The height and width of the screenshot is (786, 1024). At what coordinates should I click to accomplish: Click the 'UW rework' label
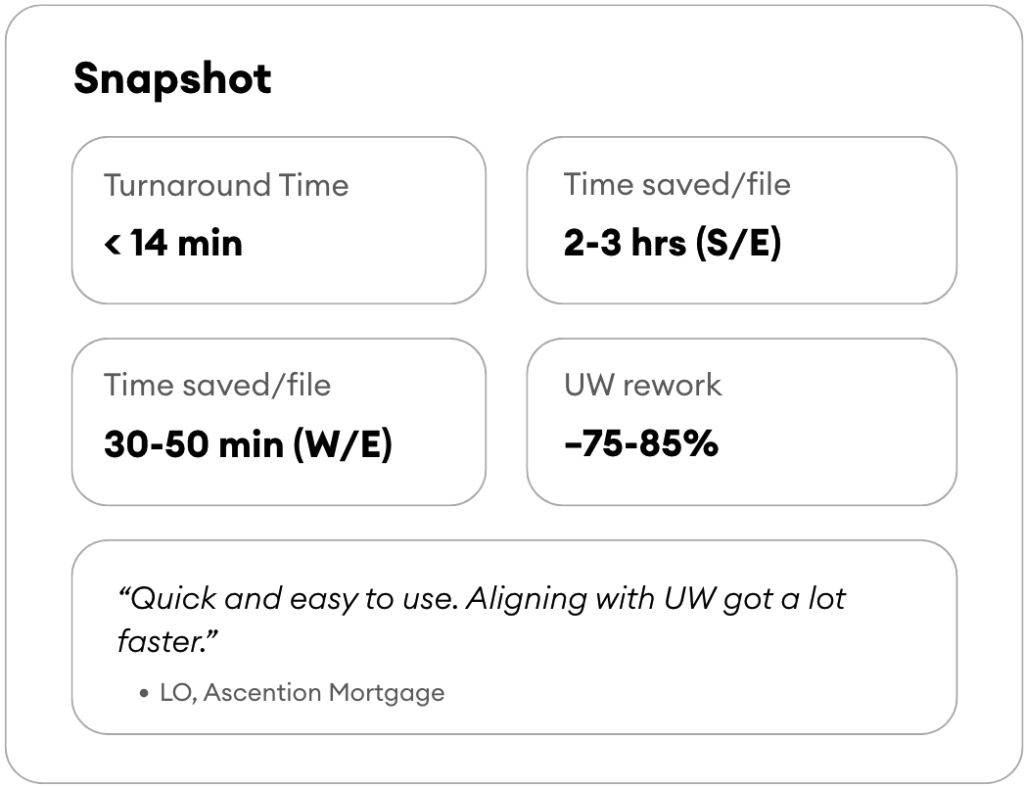[643, 385]
